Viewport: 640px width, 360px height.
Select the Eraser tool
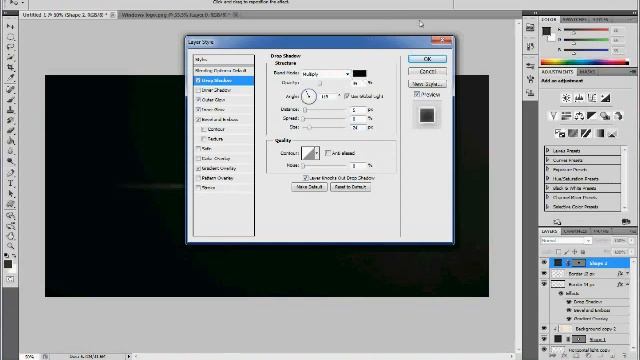[x=11, y=131]
